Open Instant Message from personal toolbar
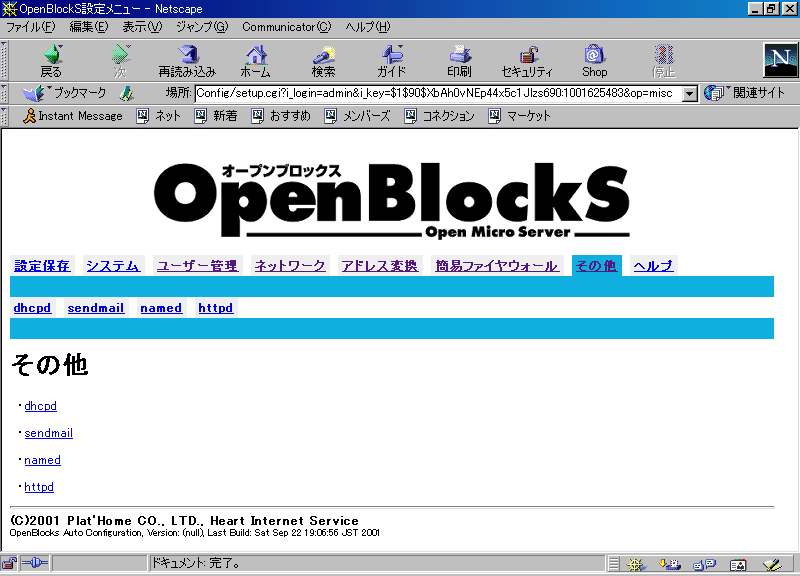Image resolution: width=800 pixels, height=576 pixels. pos(73,116)
